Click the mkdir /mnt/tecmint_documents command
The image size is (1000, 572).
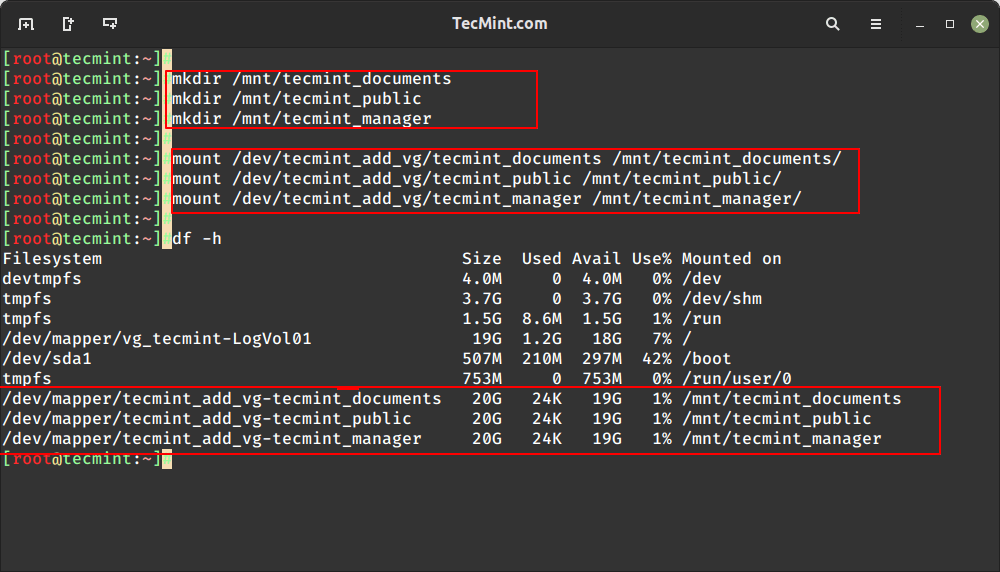tap(311, 79)
